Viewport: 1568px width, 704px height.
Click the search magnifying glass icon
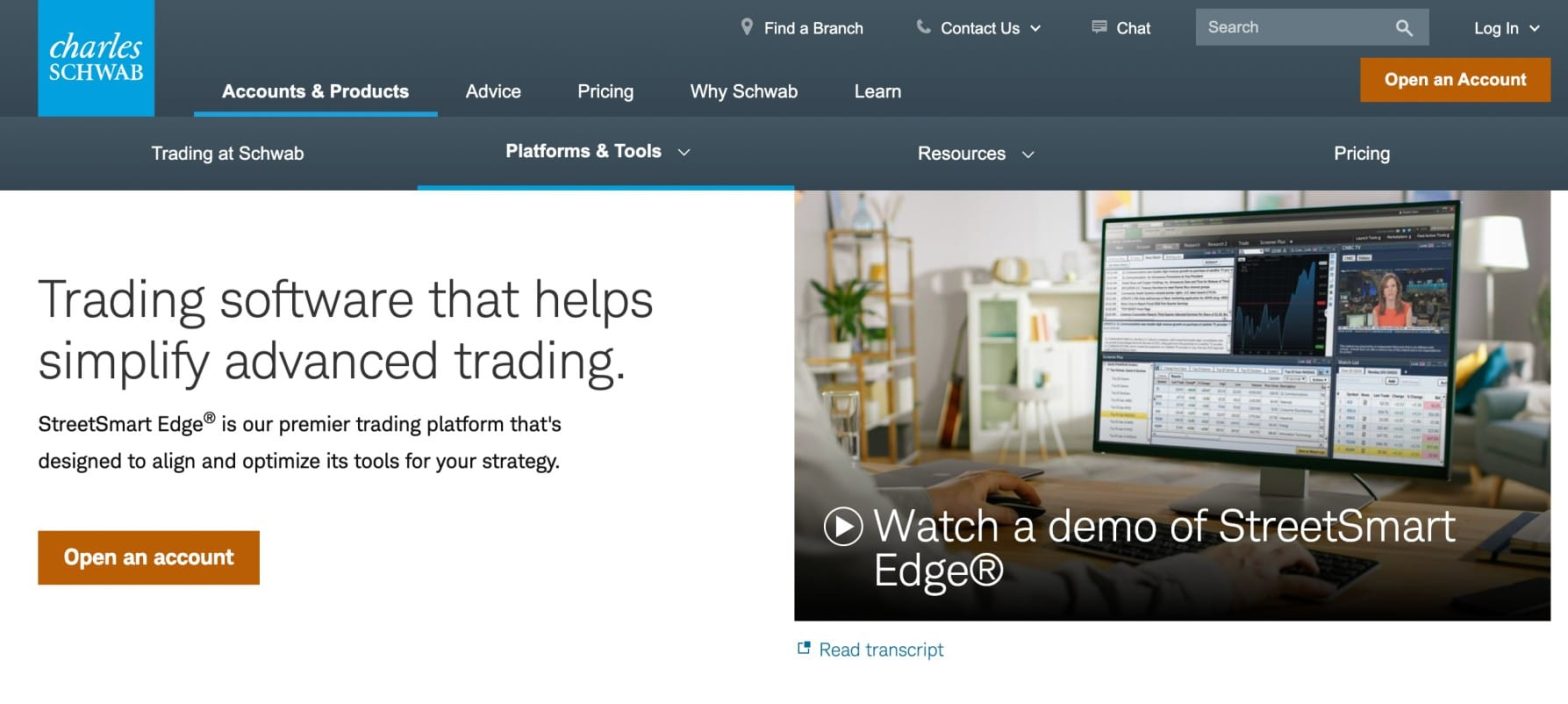pos(1404,28)
